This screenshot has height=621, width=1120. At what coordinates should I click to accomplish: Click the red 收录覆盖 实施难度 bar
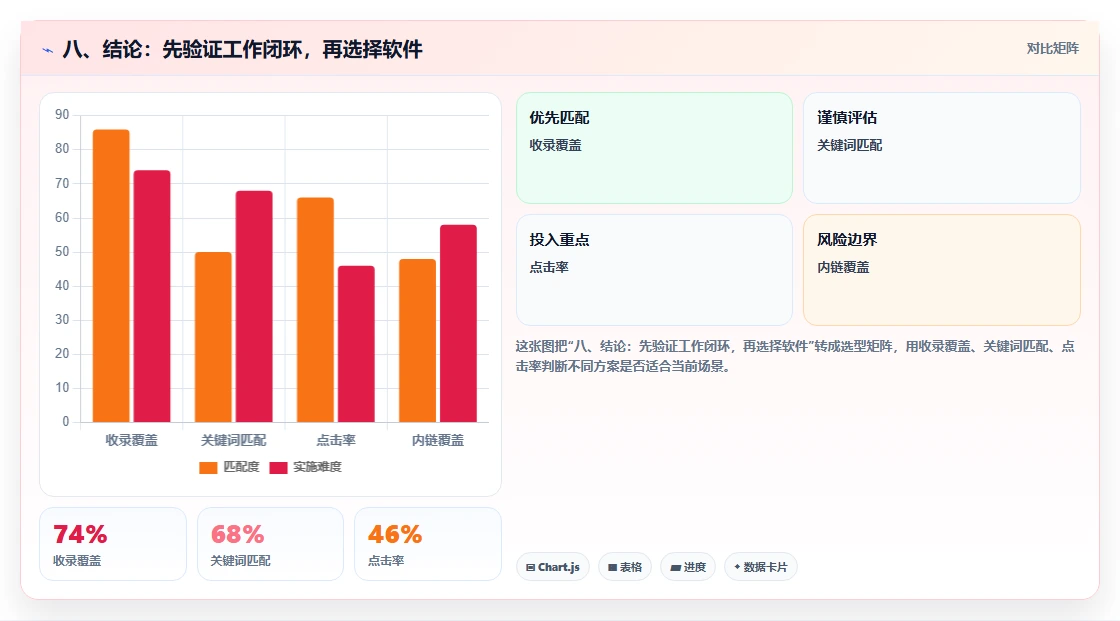(x=151, y=296)
